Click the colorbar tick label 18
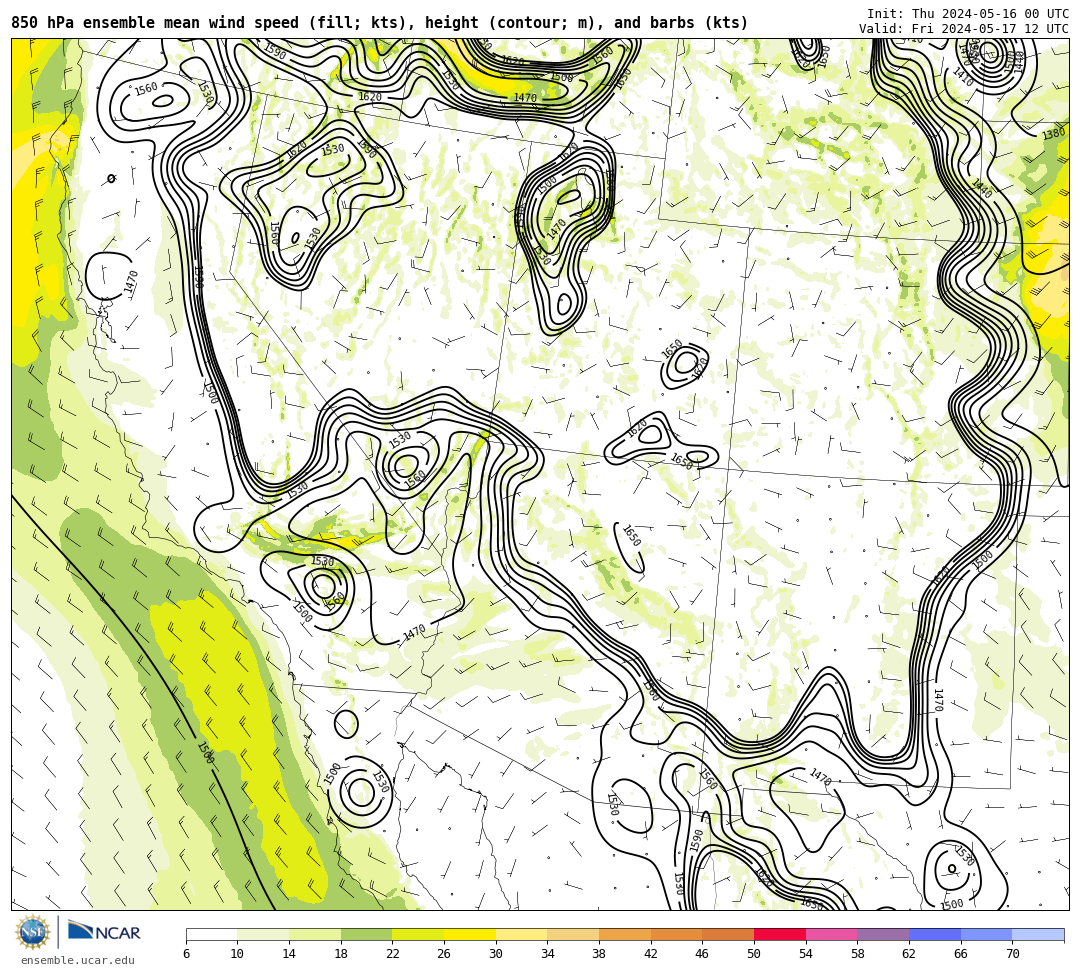 point(341,954)
